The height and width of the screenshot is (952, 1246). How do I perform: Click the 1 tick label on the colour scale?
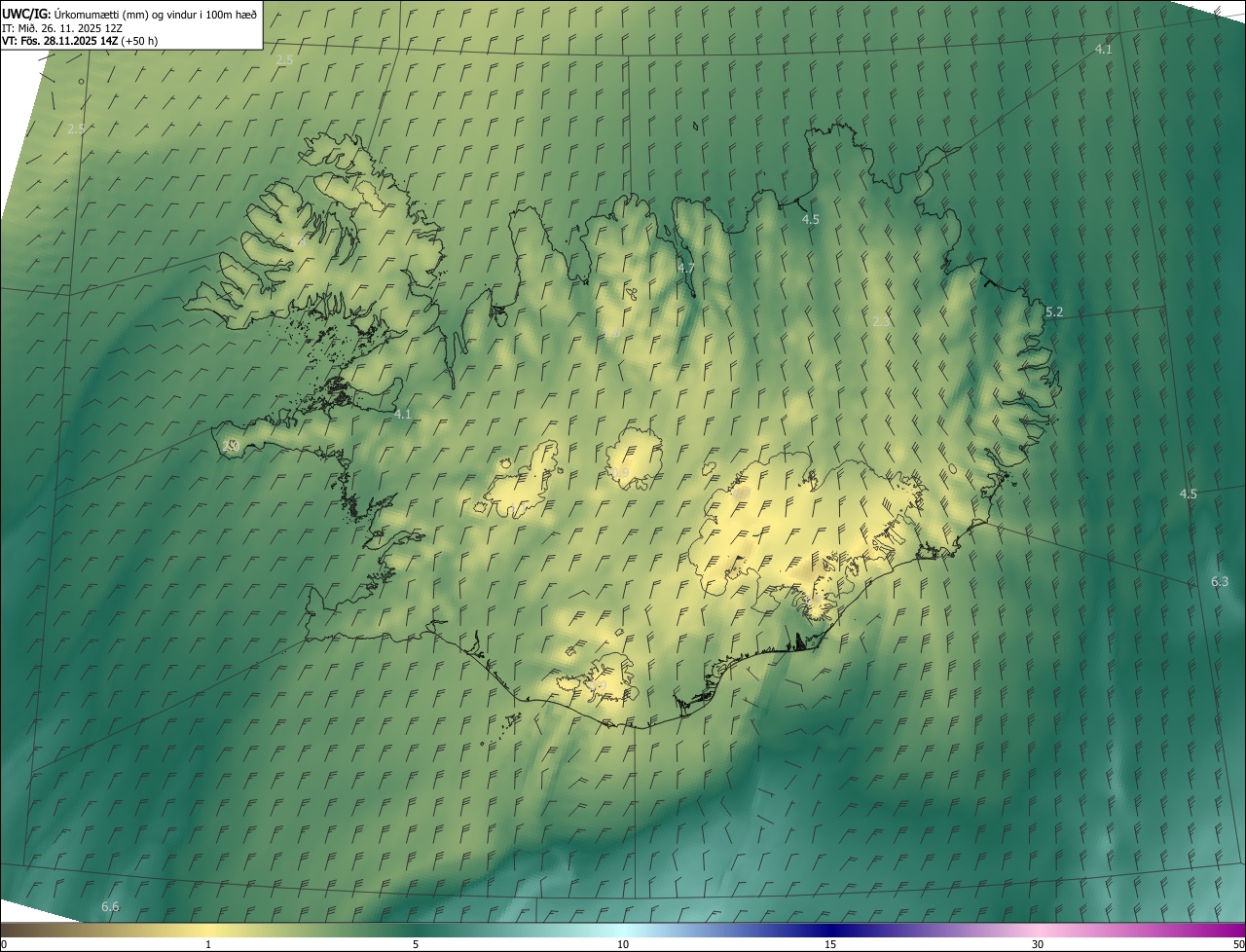(x=208, y=944)
